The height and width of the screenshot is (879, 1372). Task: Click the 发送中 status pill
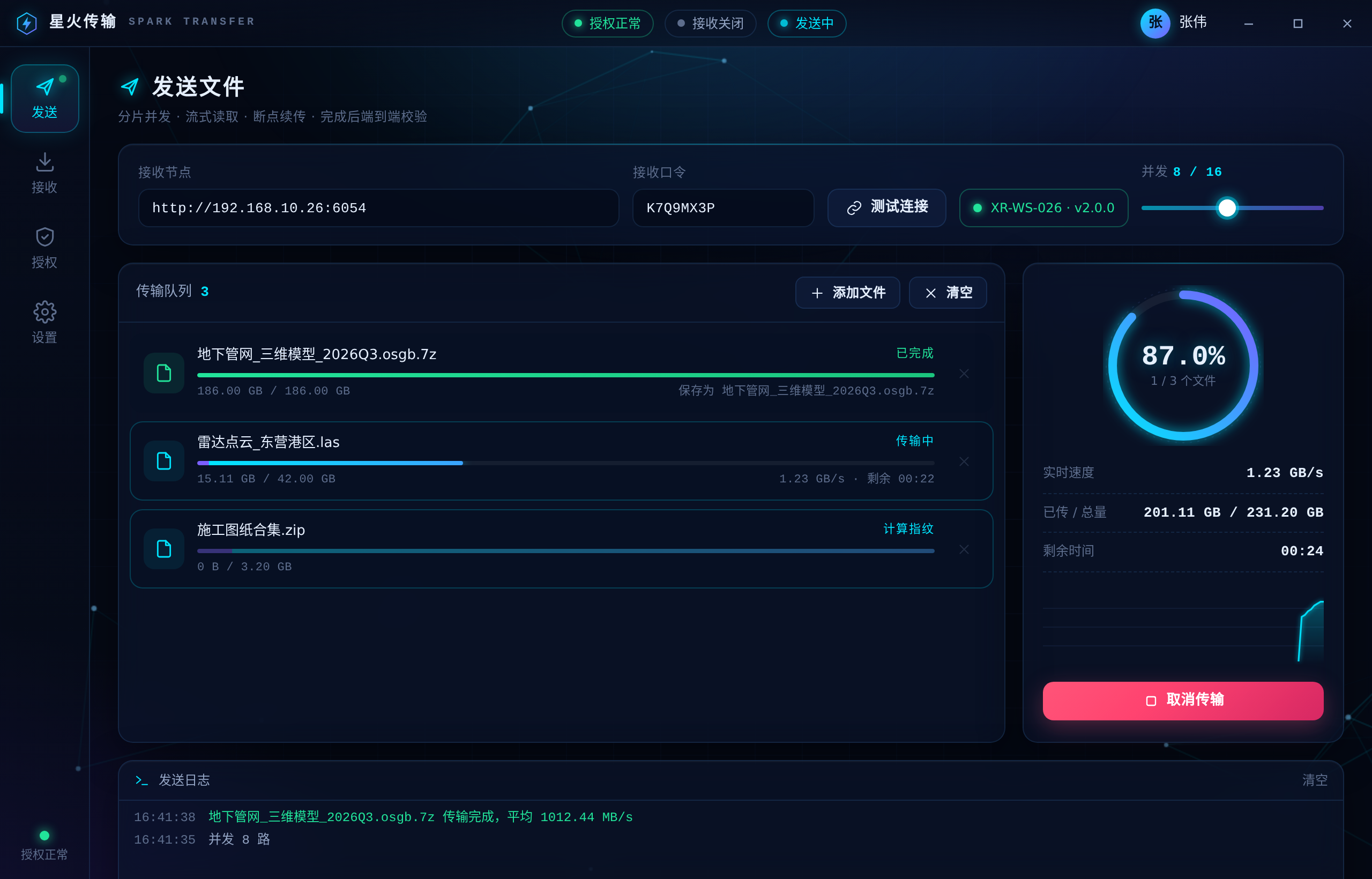[x=807, y=24]
